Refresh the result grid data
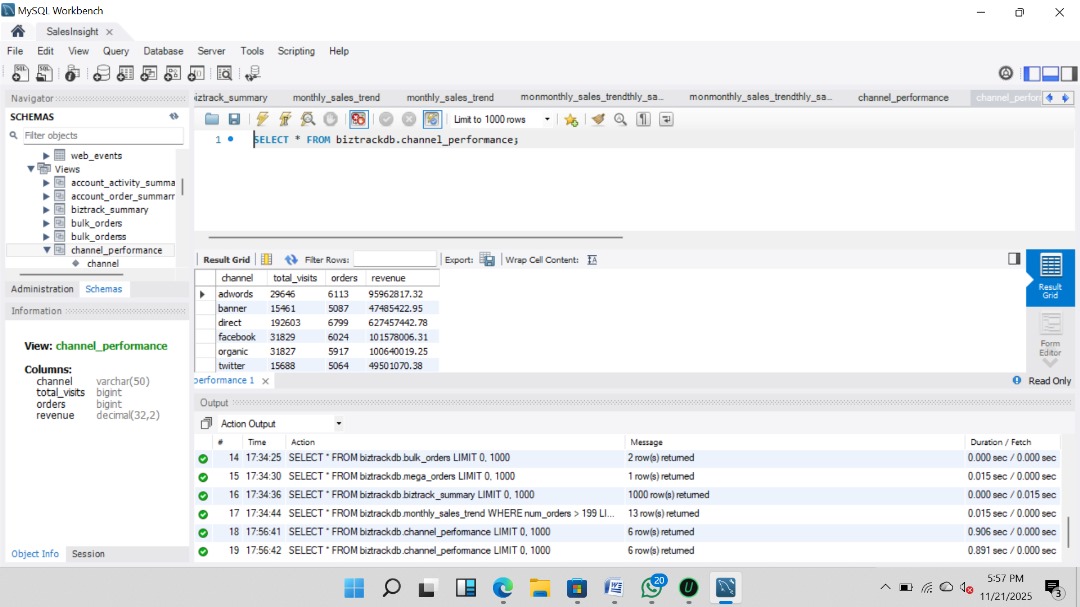This screenshot has height=607, width=1080. point(291,260)
